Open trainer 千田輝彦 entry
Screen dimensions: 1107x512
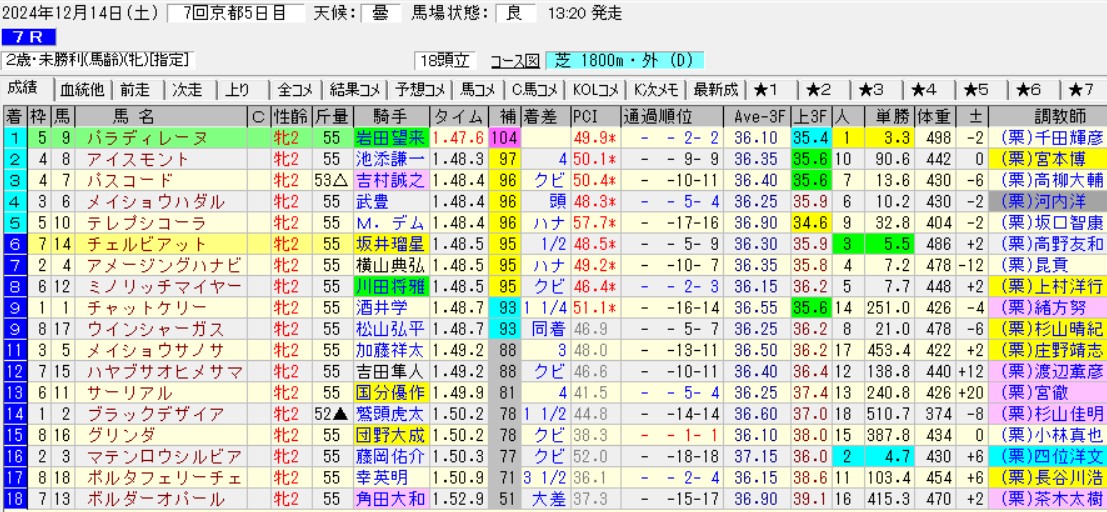click(1052, 137)
